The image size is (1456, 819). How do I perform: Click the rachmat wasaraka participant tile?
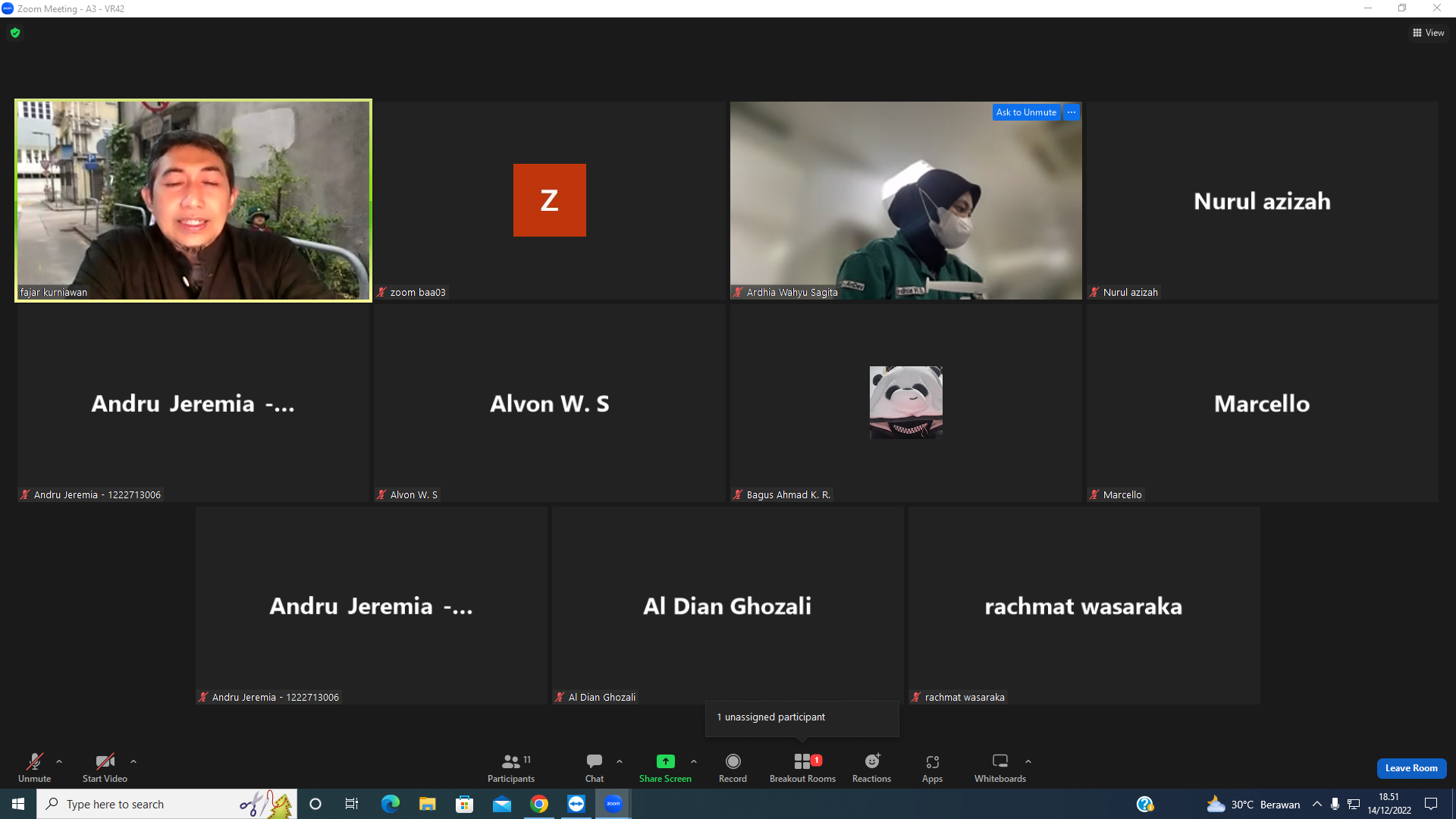click(1084, 605)
